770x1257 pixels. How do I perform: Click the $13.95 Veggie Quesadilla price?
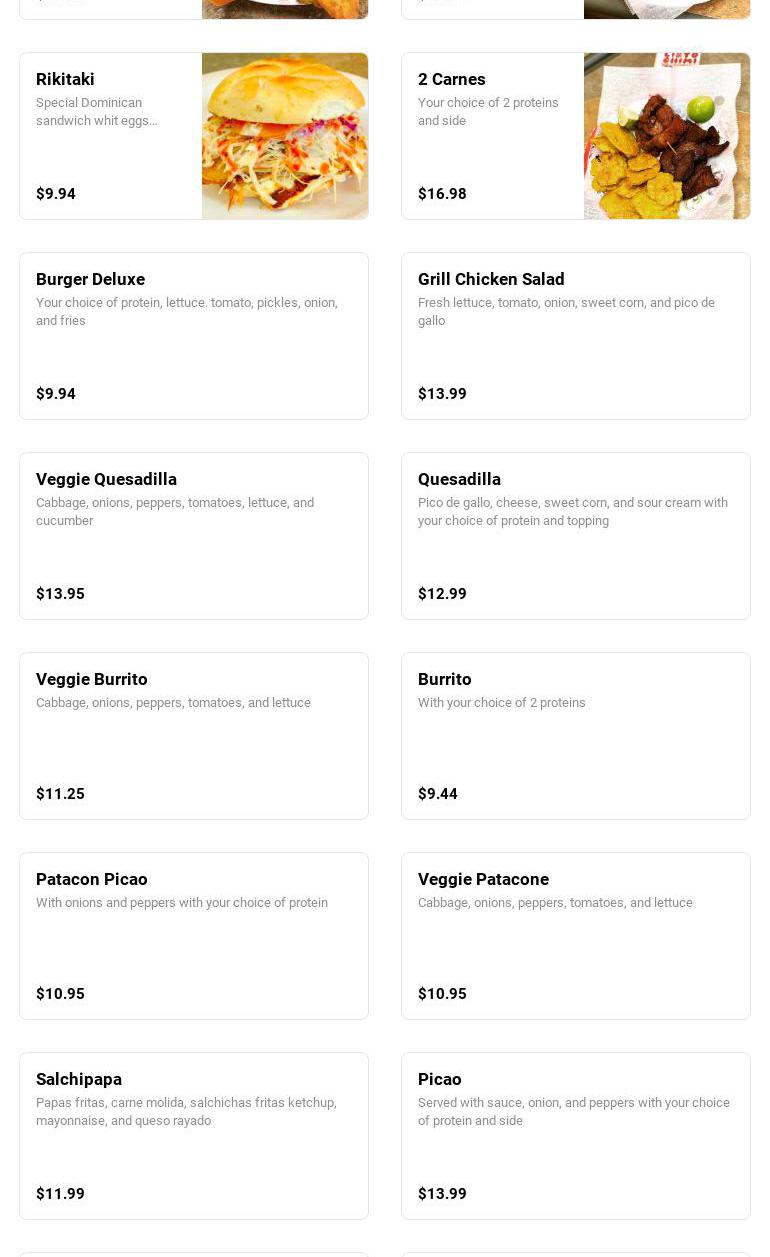[x=60, y=594]
